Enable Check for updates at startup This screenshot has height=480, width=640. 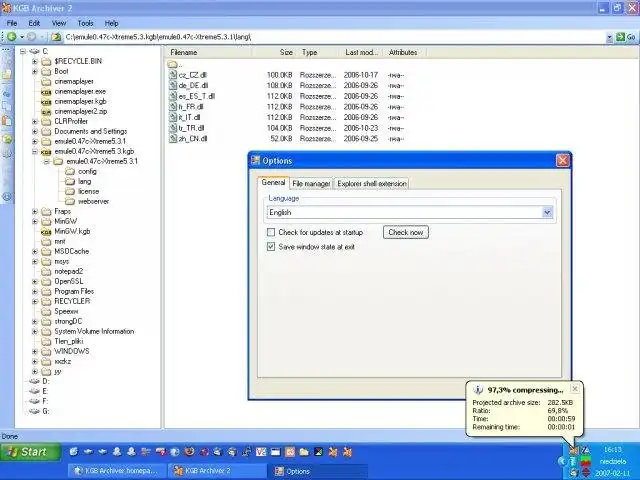271,232
